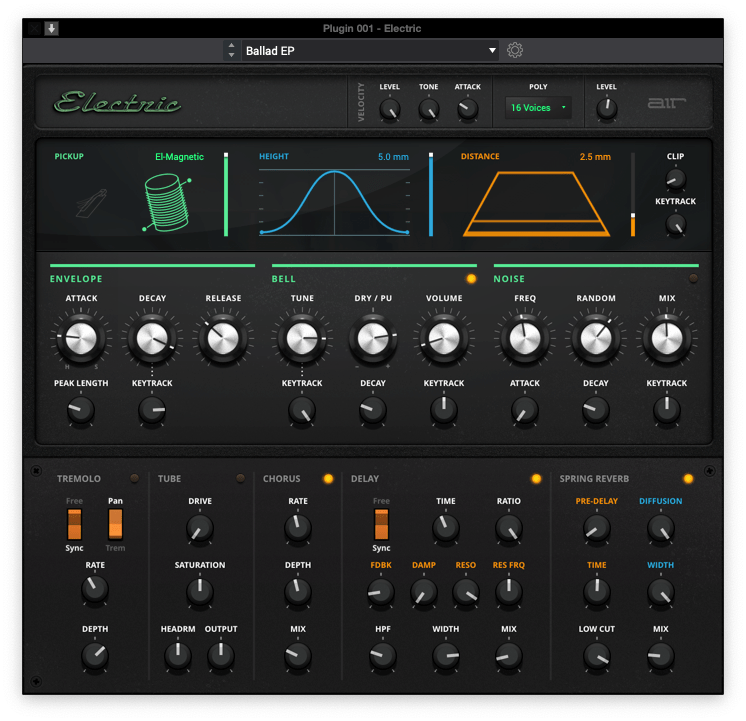Screen dimensions: 746x721
Task: Click the Peak Length knob
Action: pos(81,410)
